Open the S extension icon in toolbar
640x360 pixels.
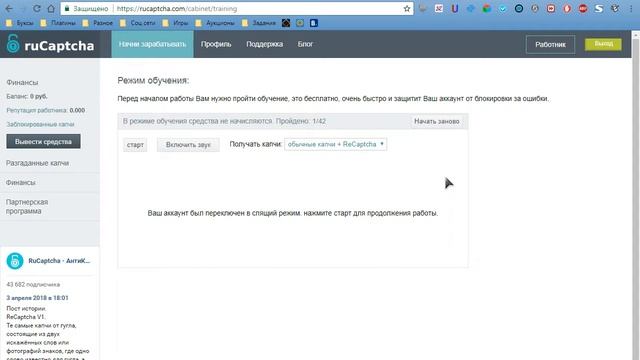click(599, 9)
